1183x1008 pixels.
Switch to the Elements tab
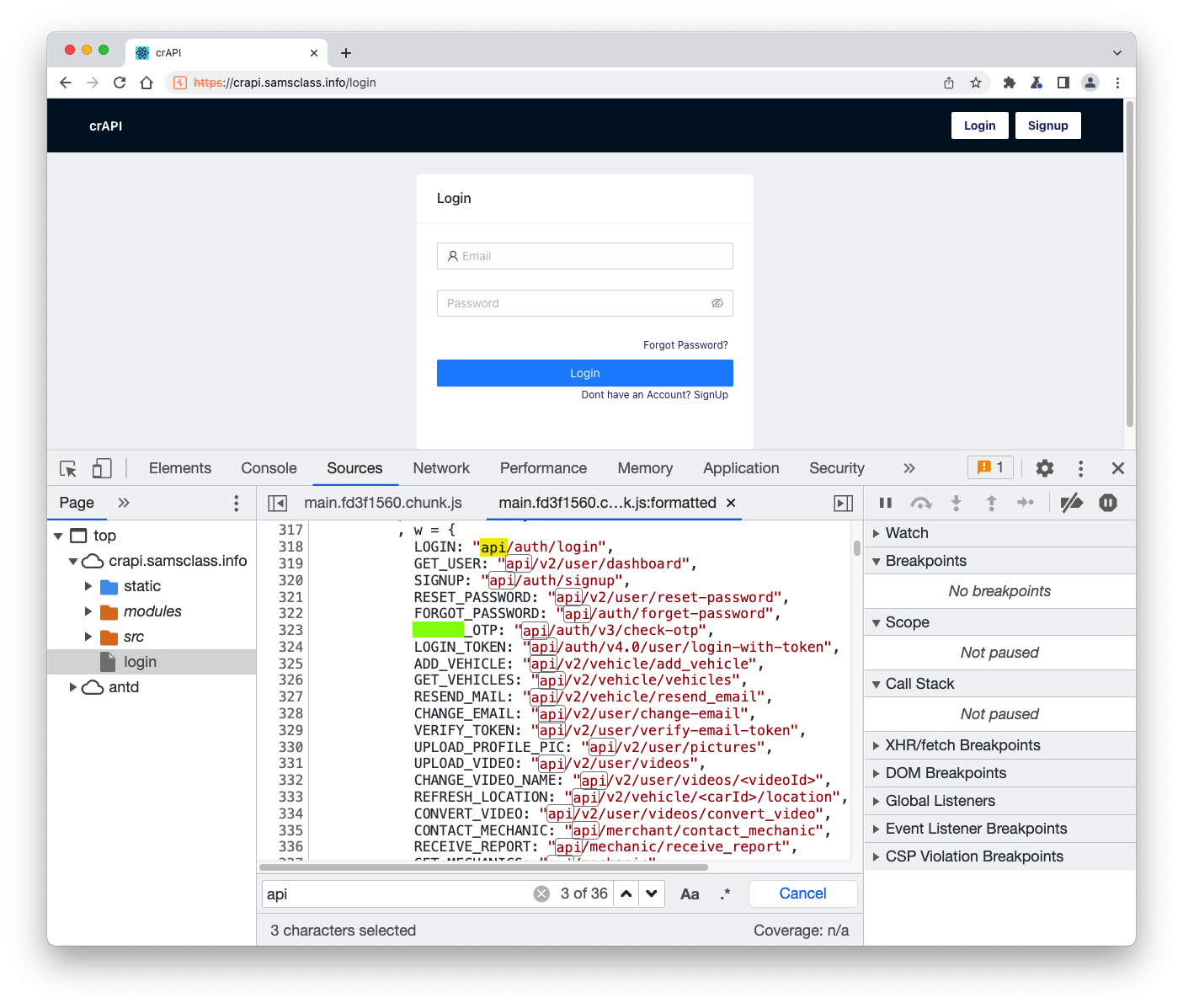[180, 468]
